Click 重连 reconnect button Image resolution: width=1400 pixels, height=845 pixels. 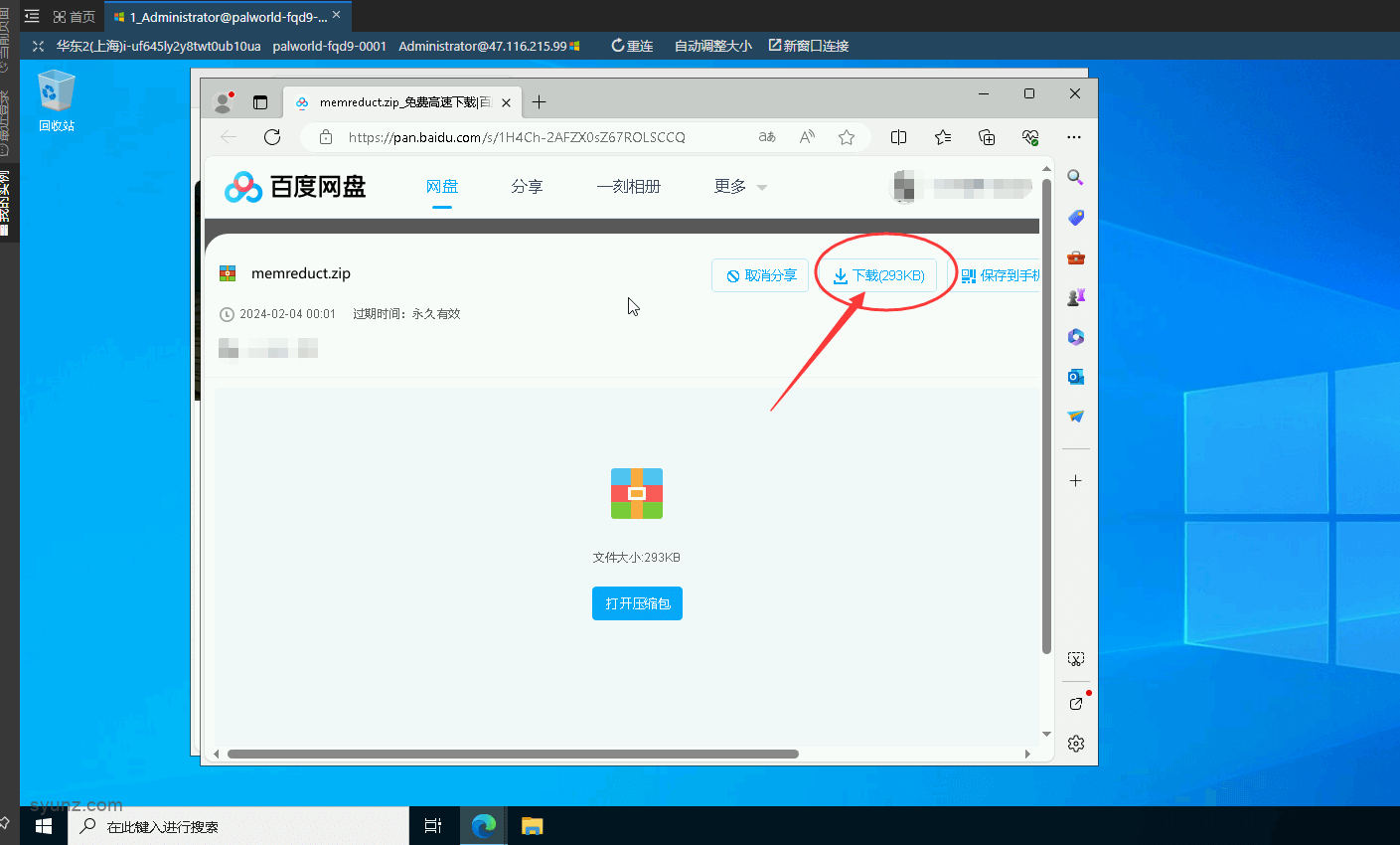click(632, 46)
